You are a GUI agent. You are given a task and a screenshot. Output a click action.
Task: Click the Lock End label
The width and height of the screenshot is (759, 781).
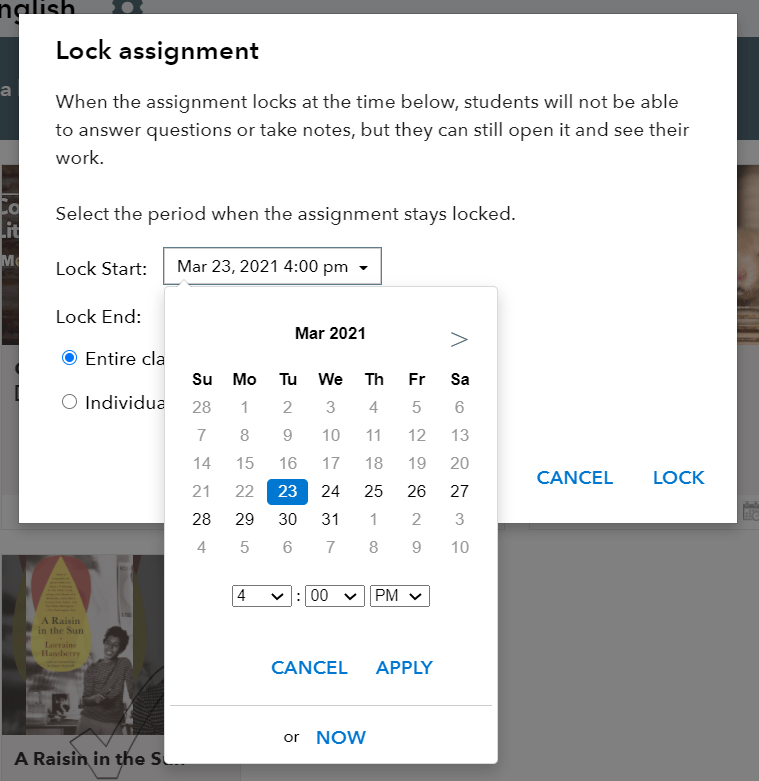(x=99, y=317)
